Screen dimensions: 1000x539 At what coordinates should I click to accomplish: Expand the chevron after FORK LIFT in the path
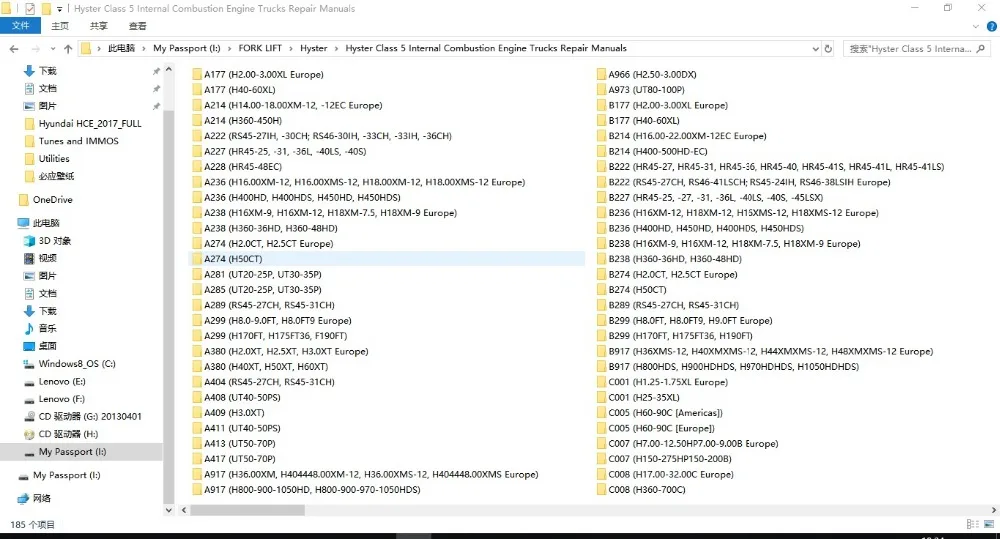[291, 48]
